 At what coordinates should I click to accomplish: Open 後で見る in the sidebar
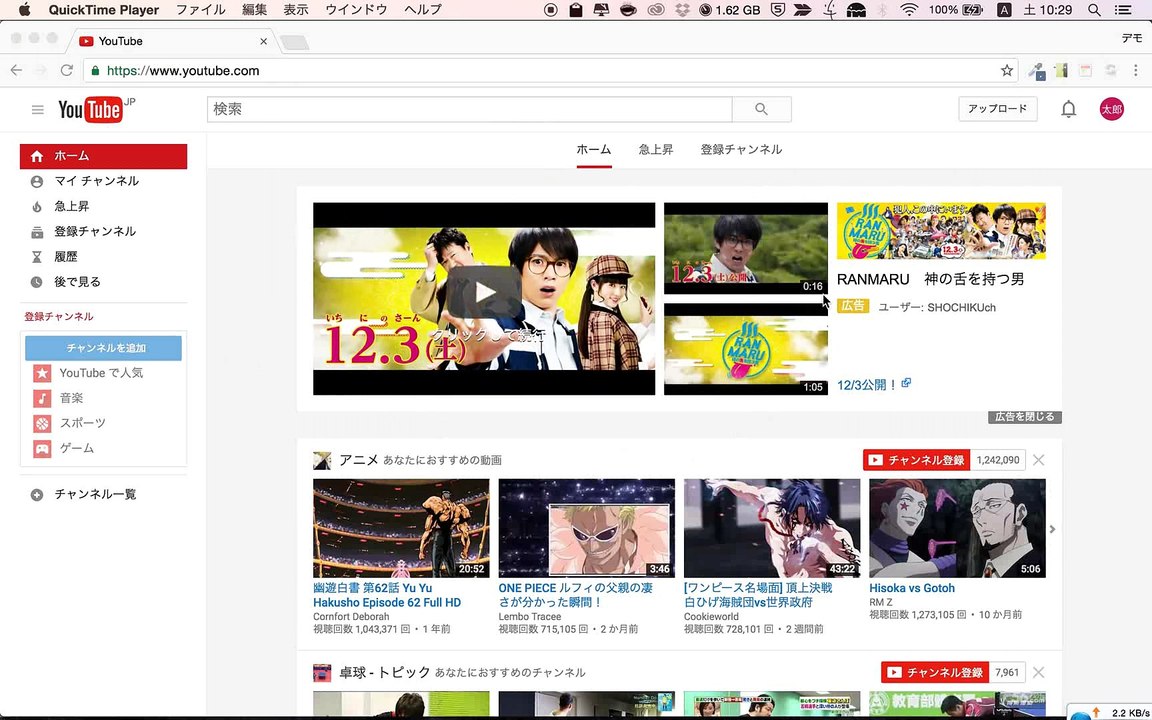(104, 281)
